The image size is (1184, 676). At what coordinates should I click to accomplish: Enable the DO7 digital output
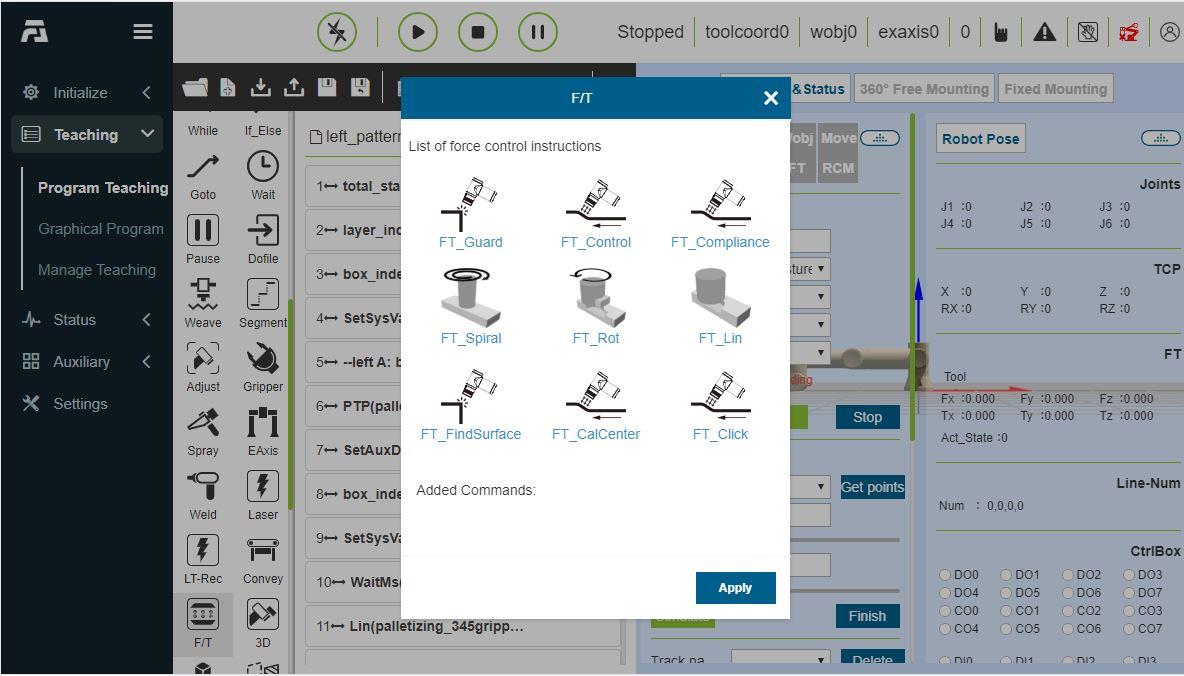pyautogui.click(x=1129, y=593)
